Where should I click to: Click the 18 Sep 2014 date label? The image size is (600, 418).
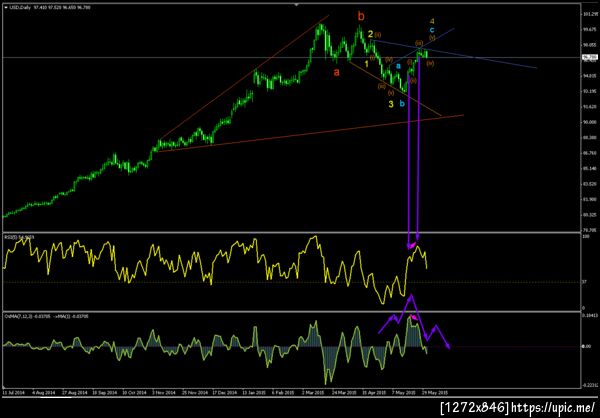[104, 392]
